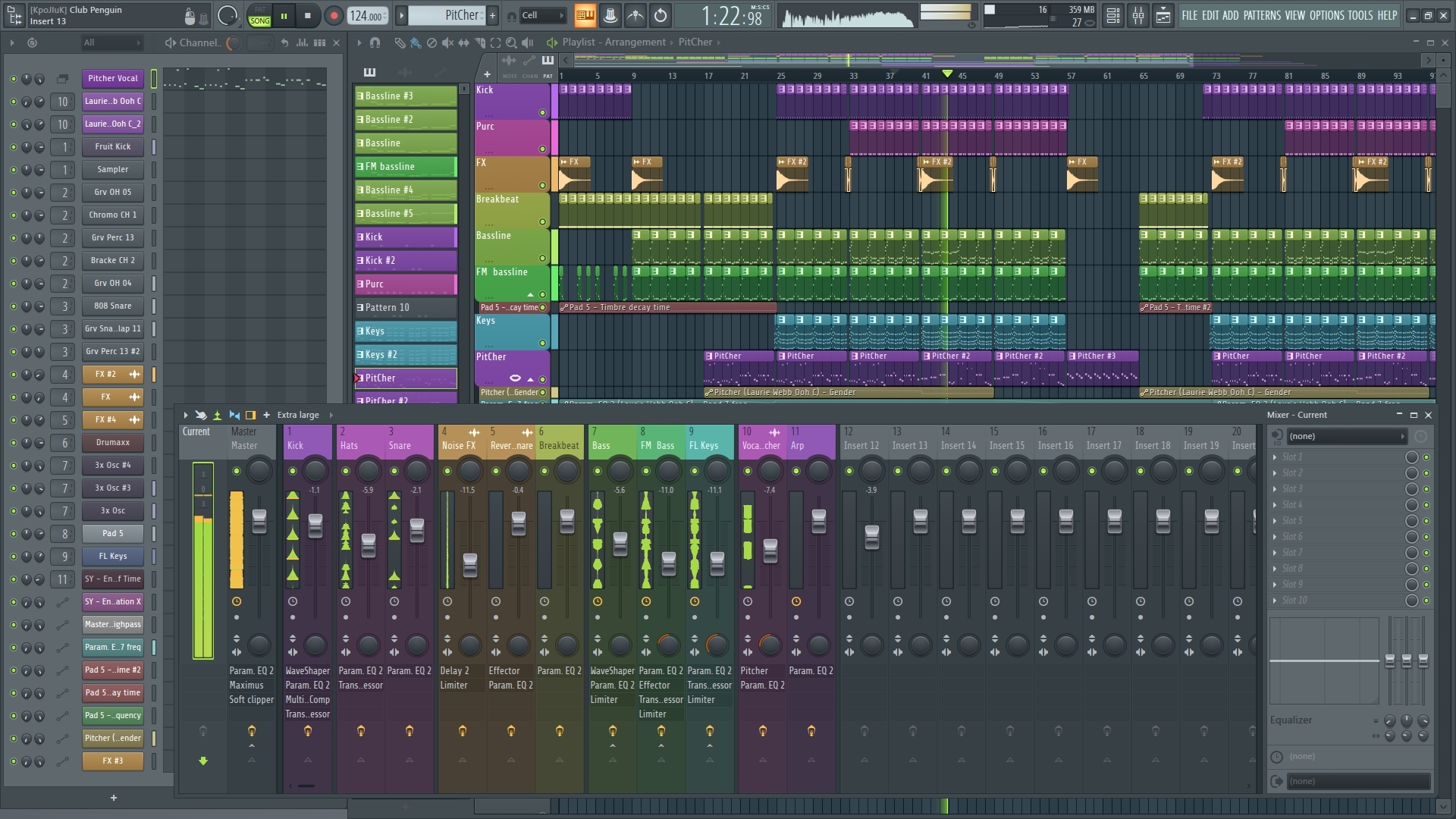Mute the Master mixer track LED
Viewport: 1456px width, 819px height.
click(237, 471)
